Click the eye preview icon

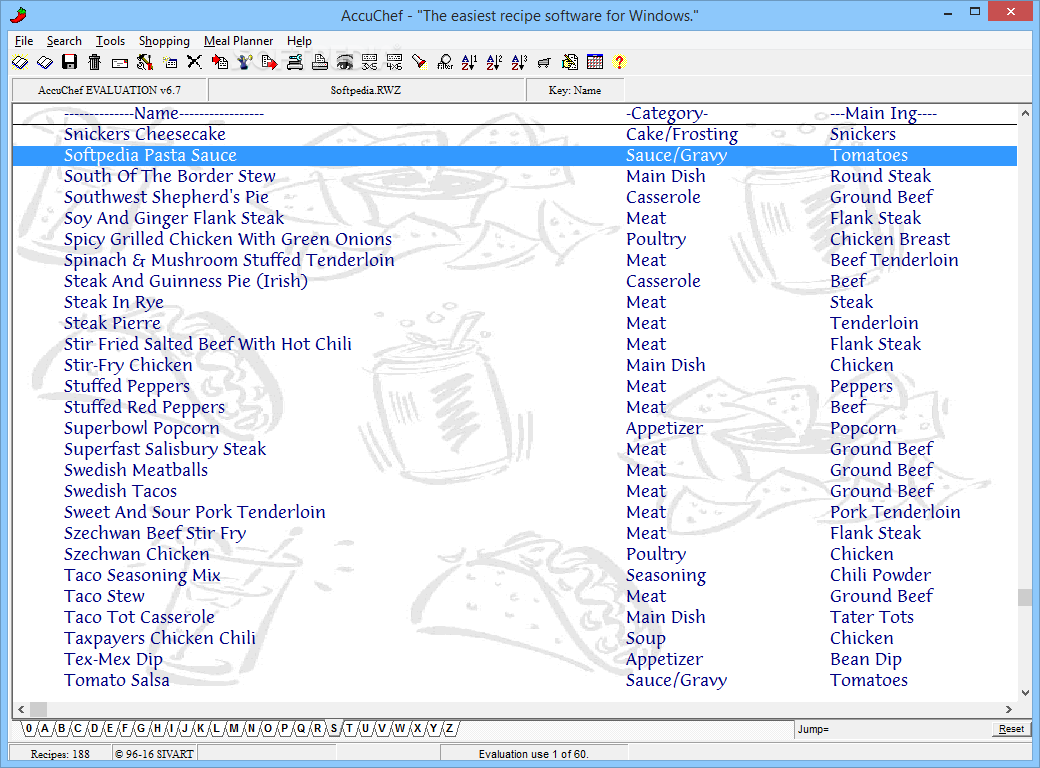click(345, 62)
